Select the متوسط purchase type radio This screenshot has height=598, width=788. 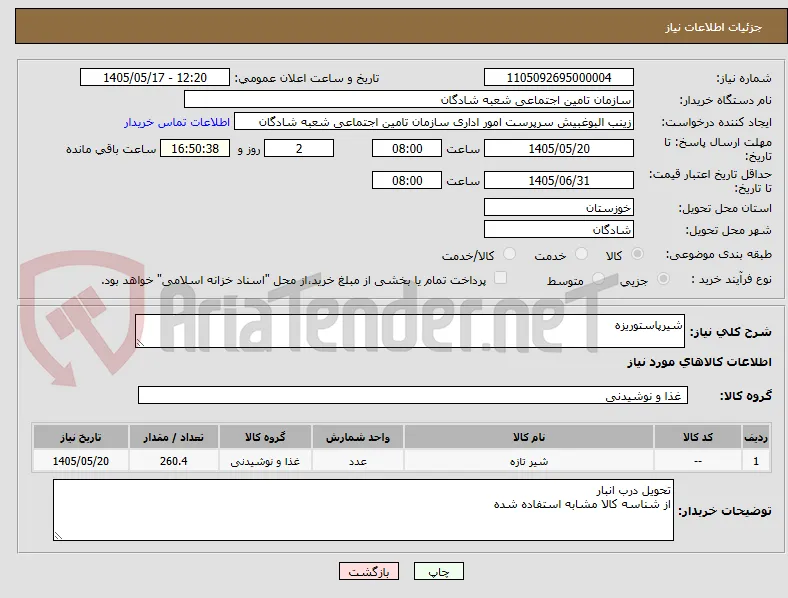[598, 278]
